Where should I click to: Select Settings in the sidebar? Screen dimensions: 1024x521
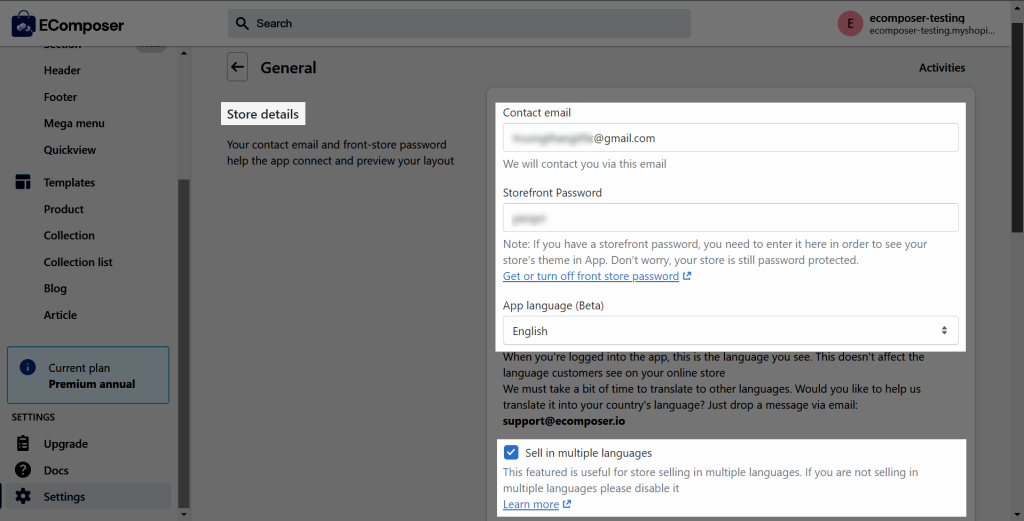[x=86, y=496]
